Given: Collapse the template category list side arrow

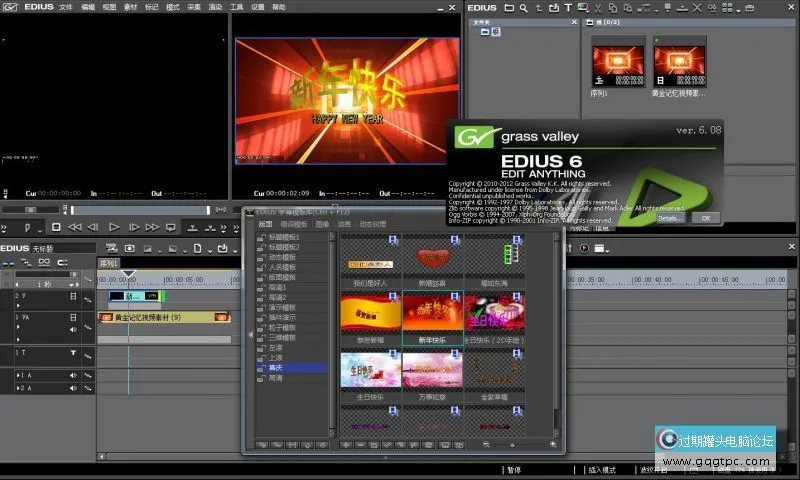Looking at the screenshot, I should pyautogui.click(x=251, y=335).
